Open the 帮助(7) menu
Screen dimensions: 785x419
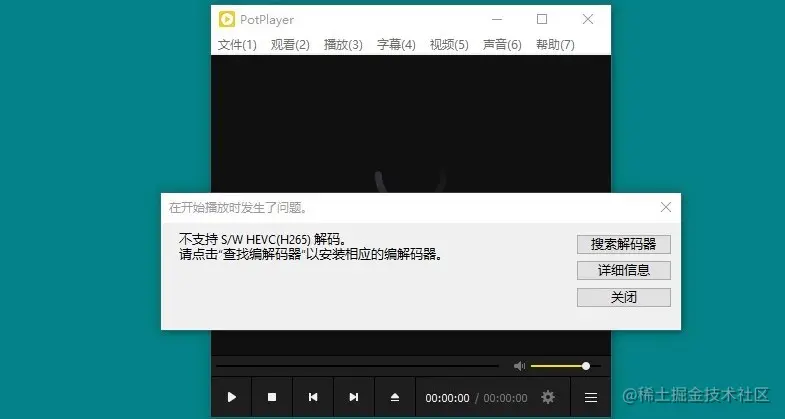555,45
